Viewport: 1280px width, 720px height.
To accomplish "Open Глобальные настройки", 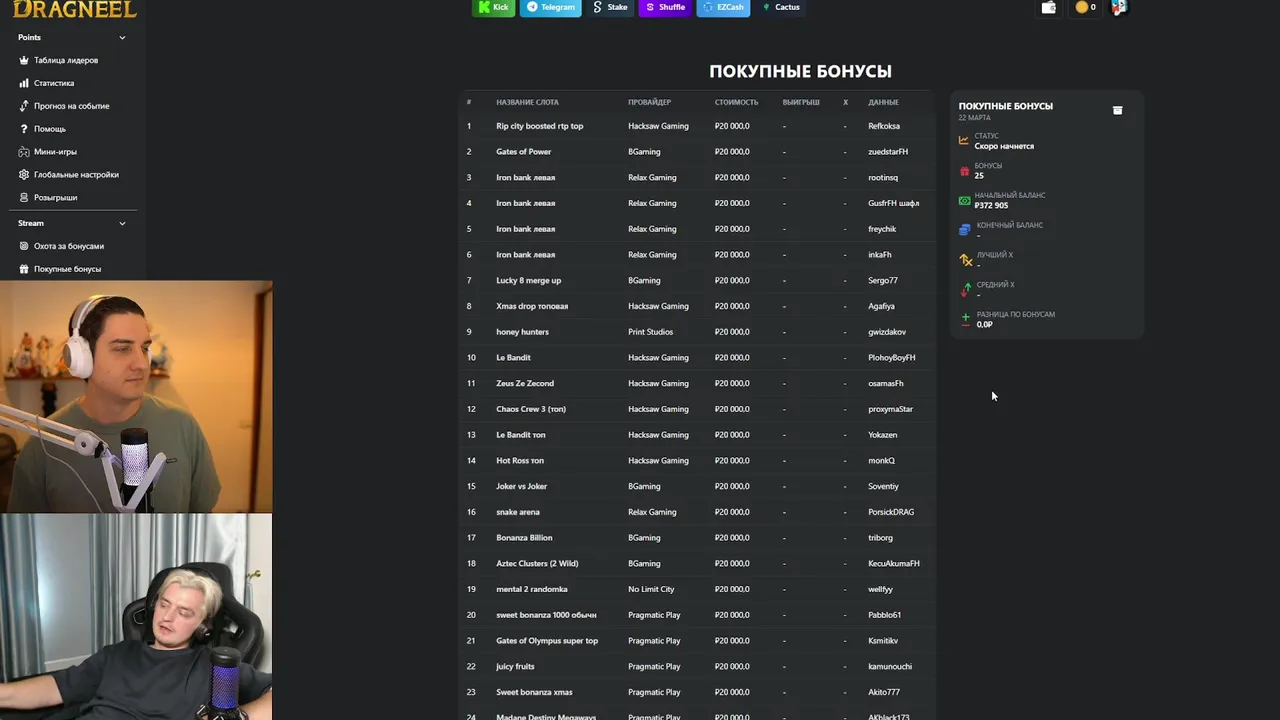I will [x=76, y=175].
